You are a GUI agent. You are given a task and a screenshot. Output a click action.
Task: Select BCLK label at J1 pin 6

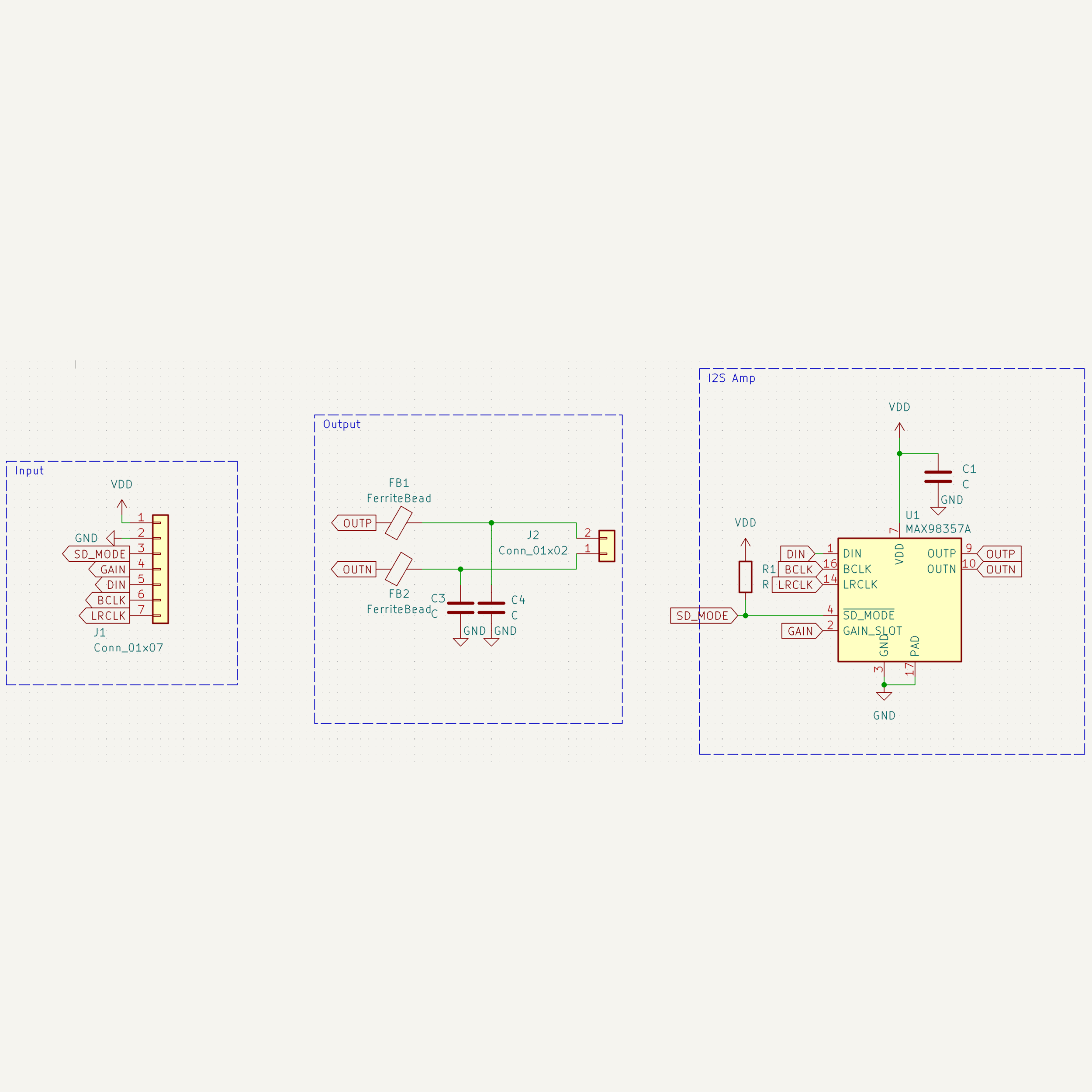(x=107, y=600)
